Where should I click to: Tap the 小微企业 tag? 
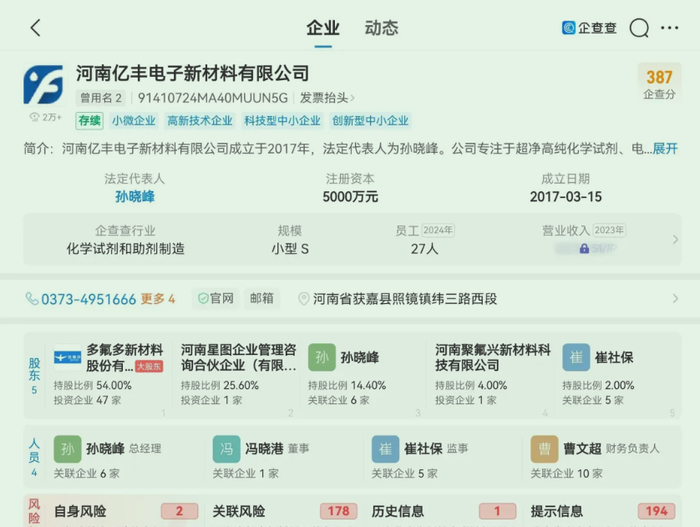point(133,121)
